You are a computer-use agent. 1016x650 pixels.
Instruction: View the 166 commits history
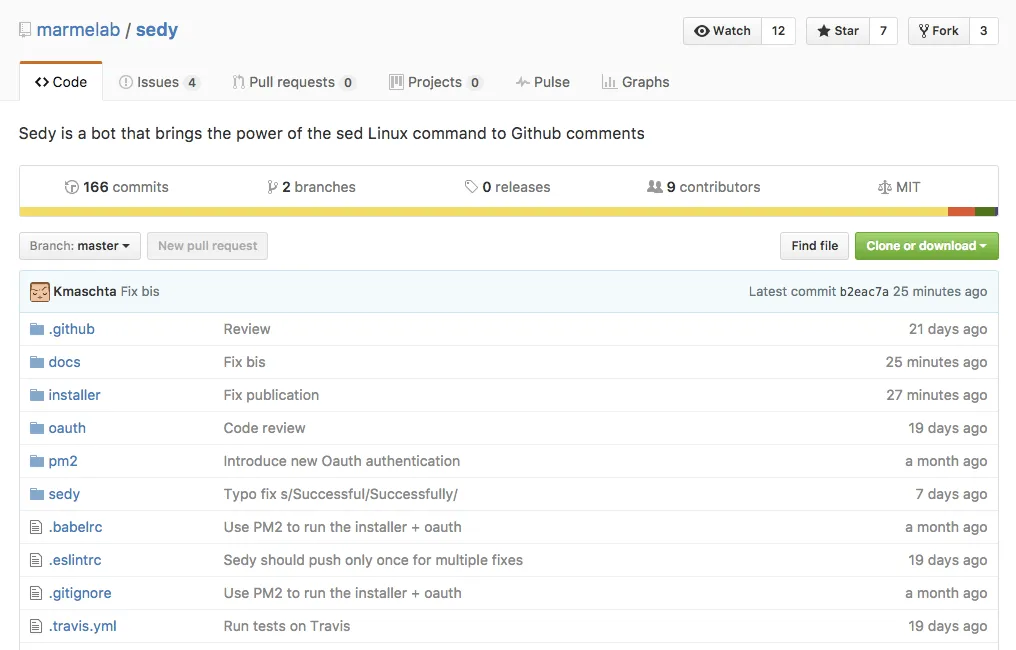pyautogui.click(x=117, y=187)
